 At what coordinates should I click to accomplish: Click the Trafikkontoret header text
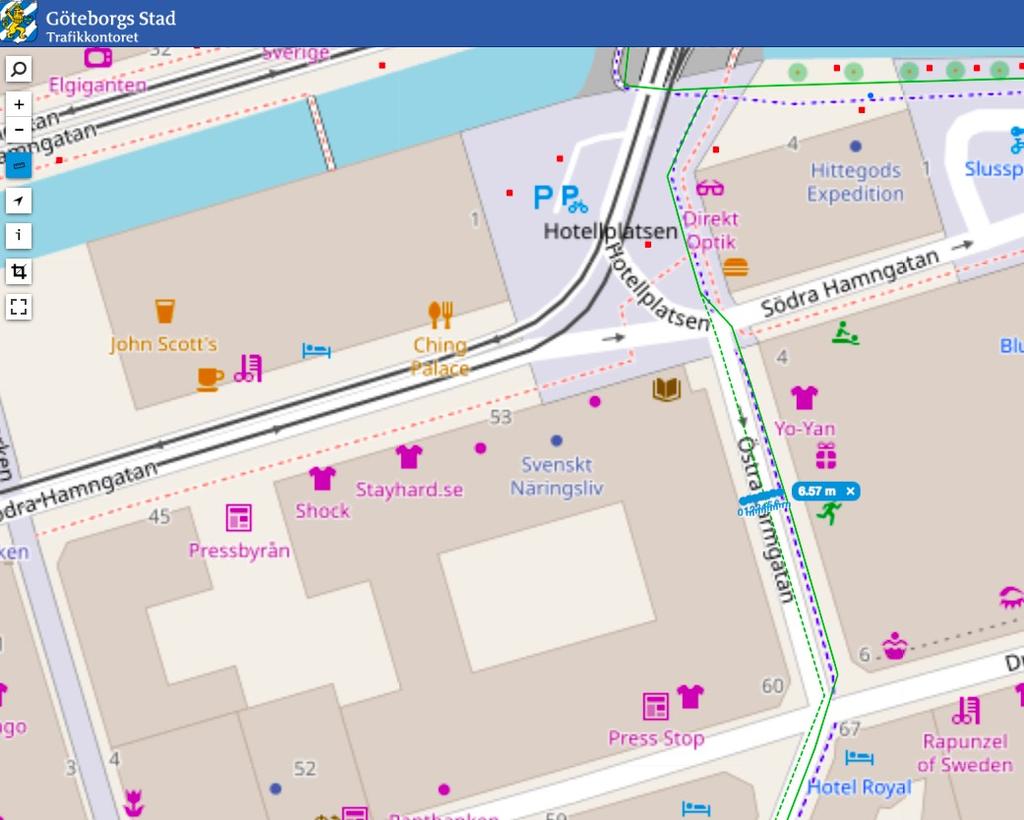click(x=92, y=37)
